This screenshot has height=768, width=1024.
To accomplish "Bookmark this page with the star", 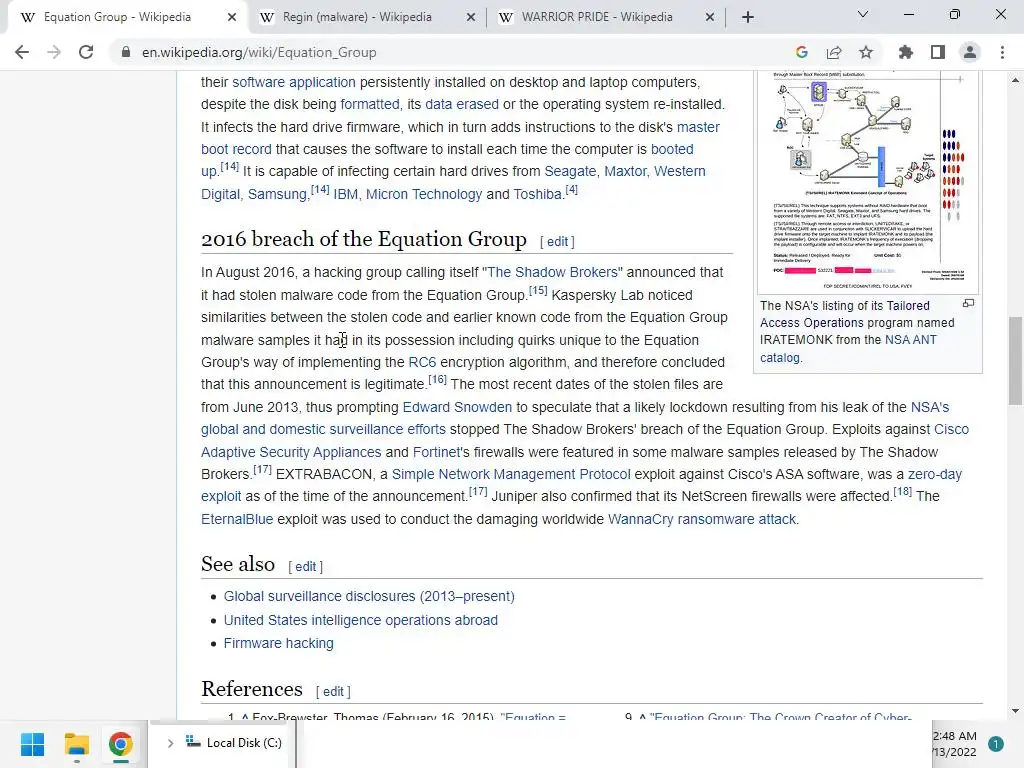I will [866, 52].
